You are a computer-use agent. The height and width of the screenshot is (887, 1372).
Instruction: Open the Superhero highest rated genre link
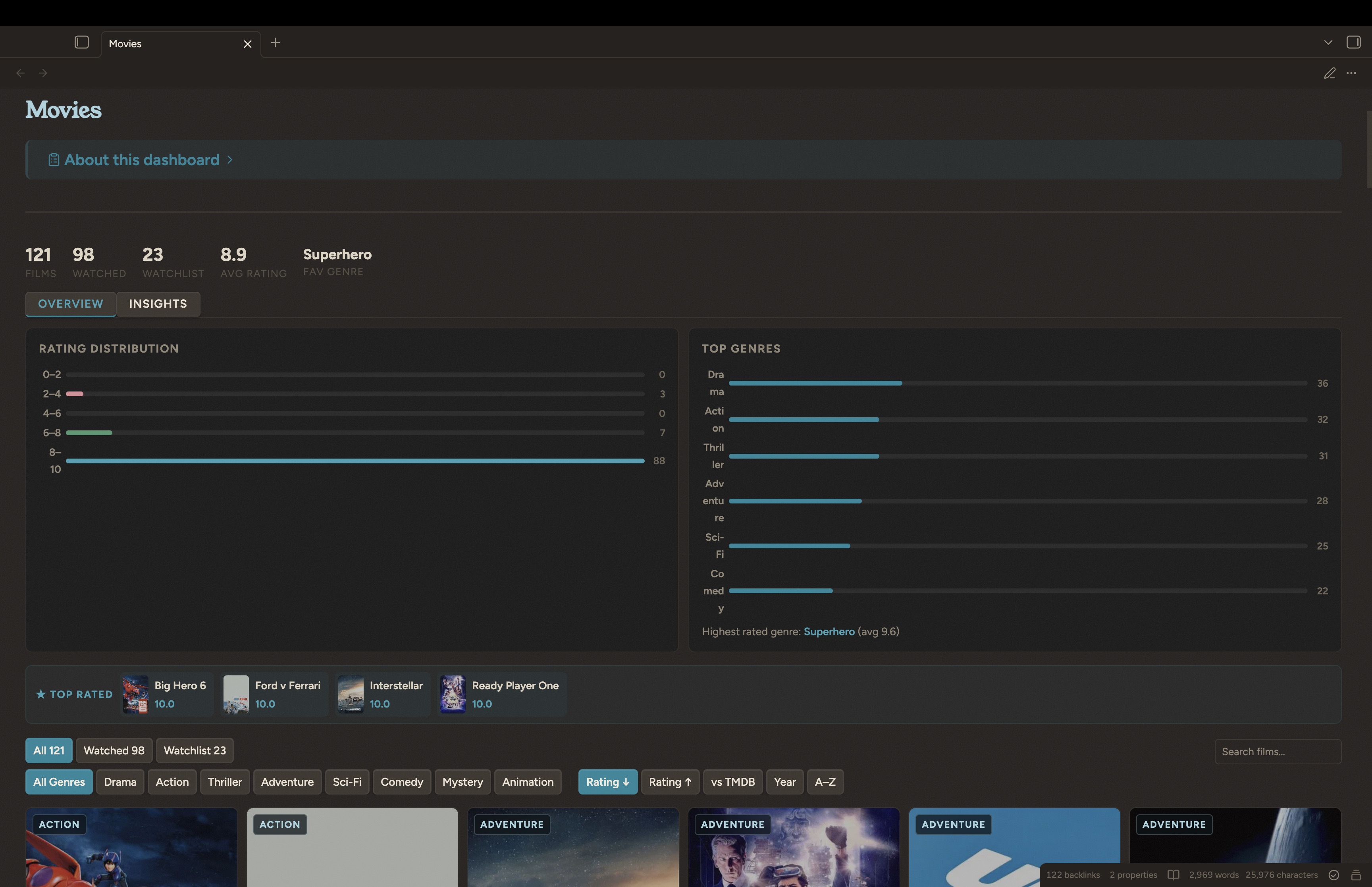(829, 631)
